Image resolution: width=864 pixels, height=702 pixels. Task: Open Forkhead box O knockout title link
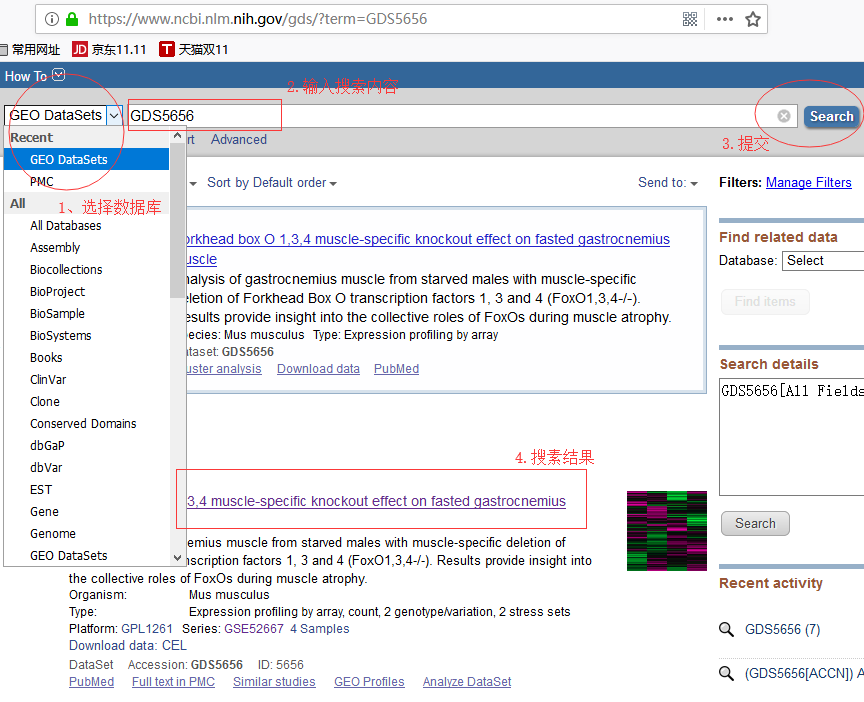428,249
